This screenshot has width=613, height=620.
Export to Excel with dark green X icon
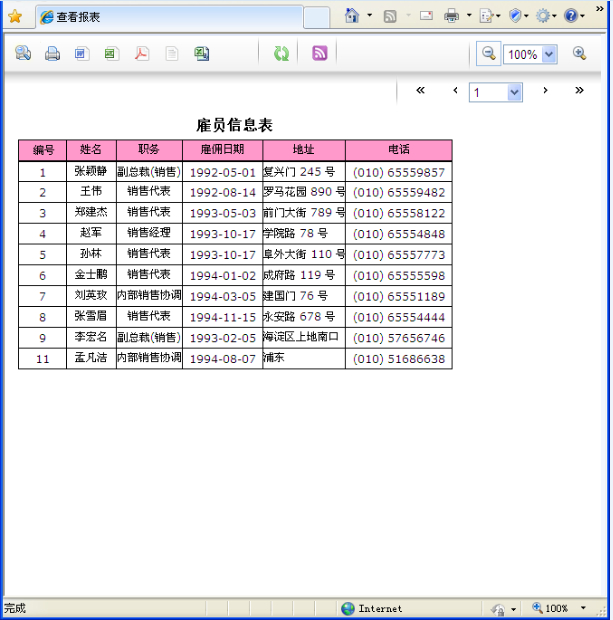point(202,53)
